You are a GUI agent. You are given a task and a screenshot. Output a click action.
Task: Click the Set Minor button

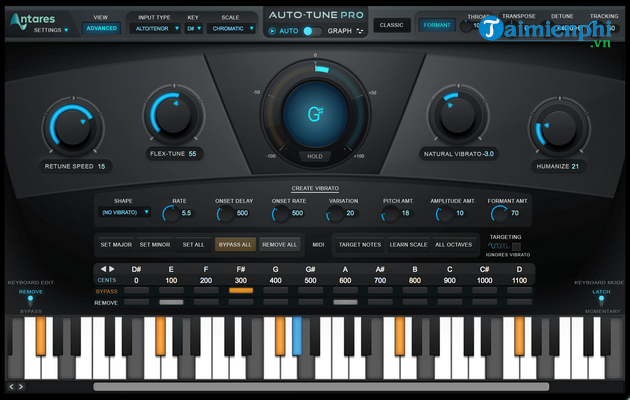click(x=155, y=245)
